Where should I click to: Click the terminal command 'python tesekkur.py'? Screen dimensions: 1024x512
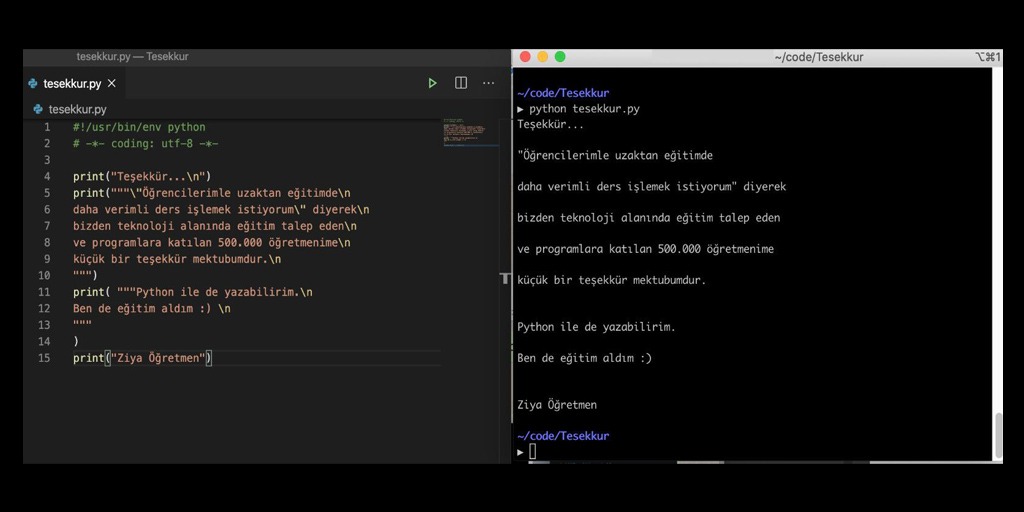click(x=584, y=109)
